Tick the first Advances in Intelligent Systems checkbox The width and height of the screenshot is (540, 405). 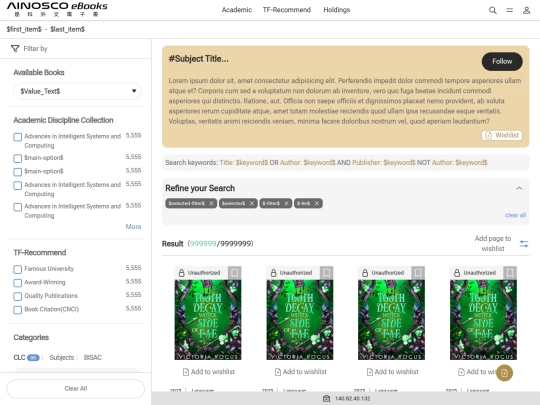point(18,137)
